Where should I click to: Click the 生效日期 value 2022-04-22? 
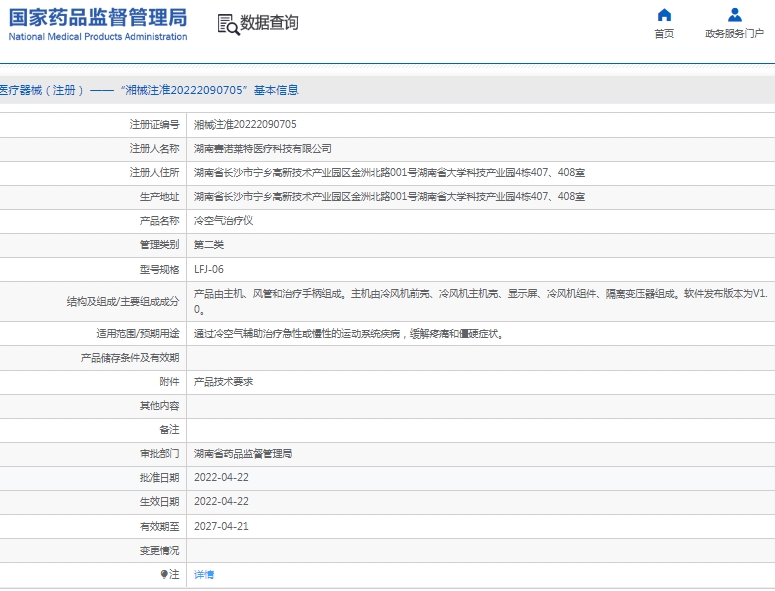(x=221, y=501)
